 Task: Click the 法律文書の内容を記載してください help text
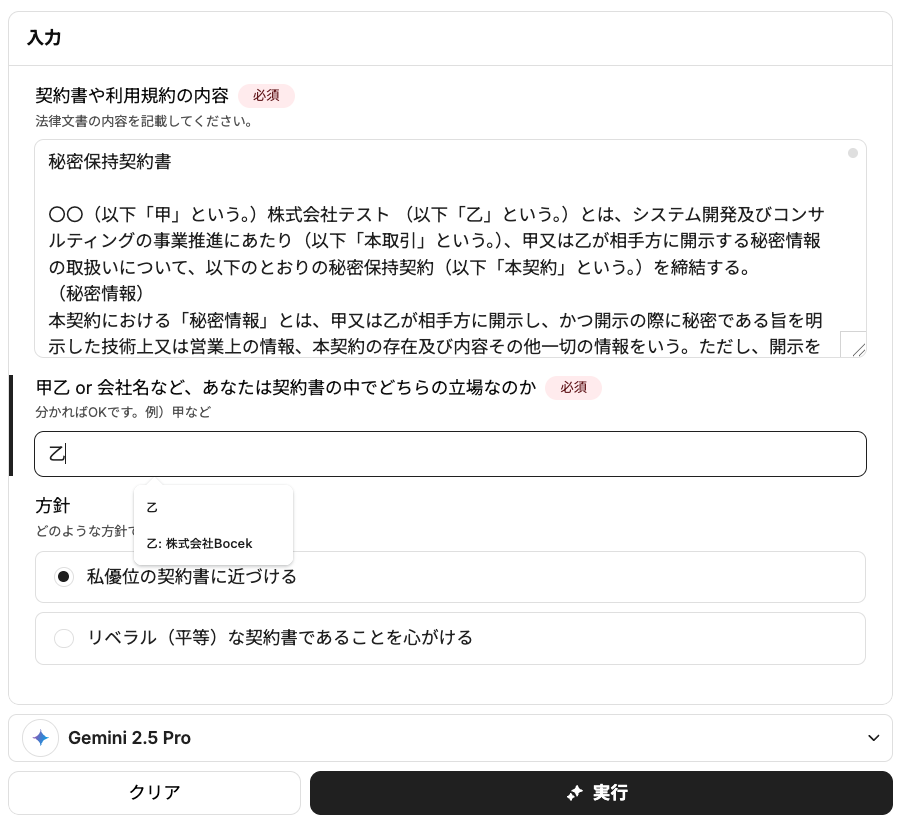click(x=143, y=122)
